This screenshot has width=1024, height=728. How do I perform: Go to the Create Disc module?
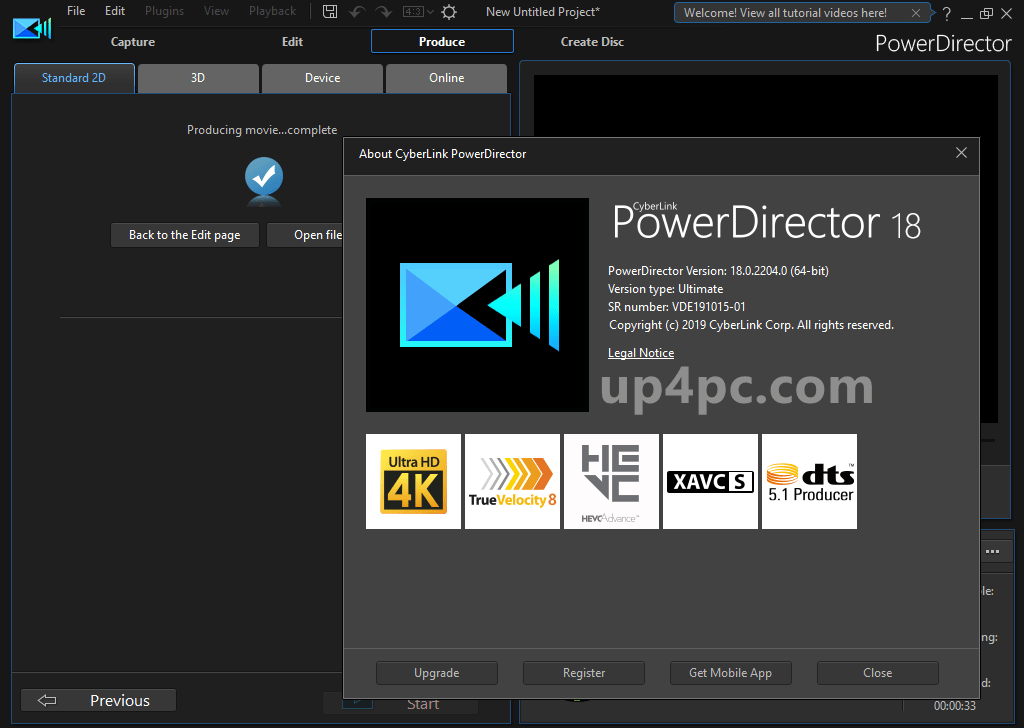point(592,42)
